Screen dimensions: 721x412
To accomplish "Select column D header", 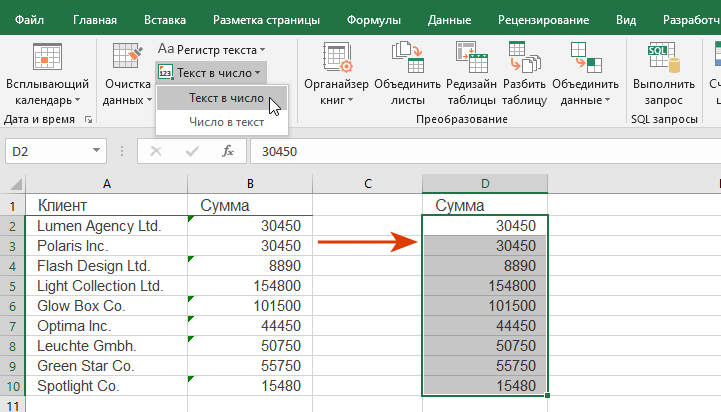I will point(485,184).
